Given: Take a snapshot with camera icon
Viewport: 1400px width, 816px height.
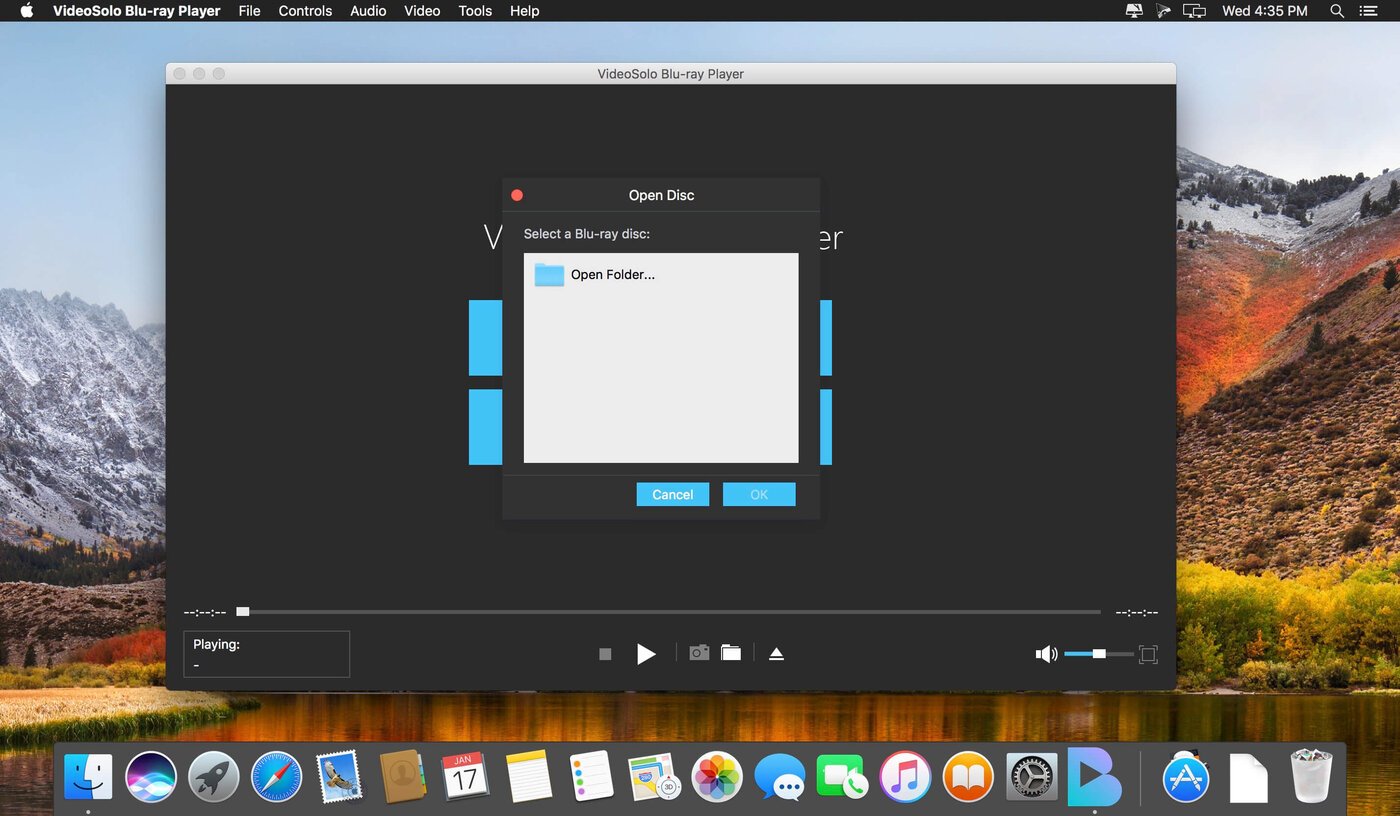Looking at the screenshot, I should pos(699,653).
